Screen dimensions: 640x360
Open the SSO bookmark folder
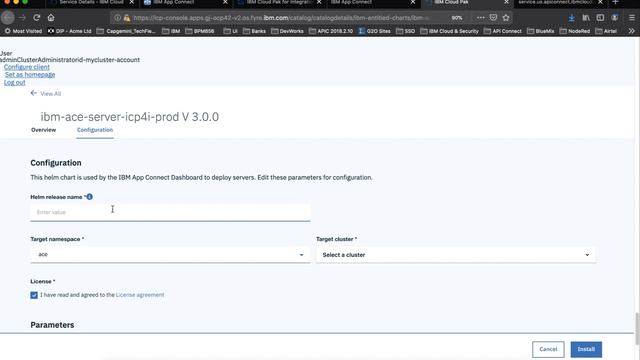[406, 31]
